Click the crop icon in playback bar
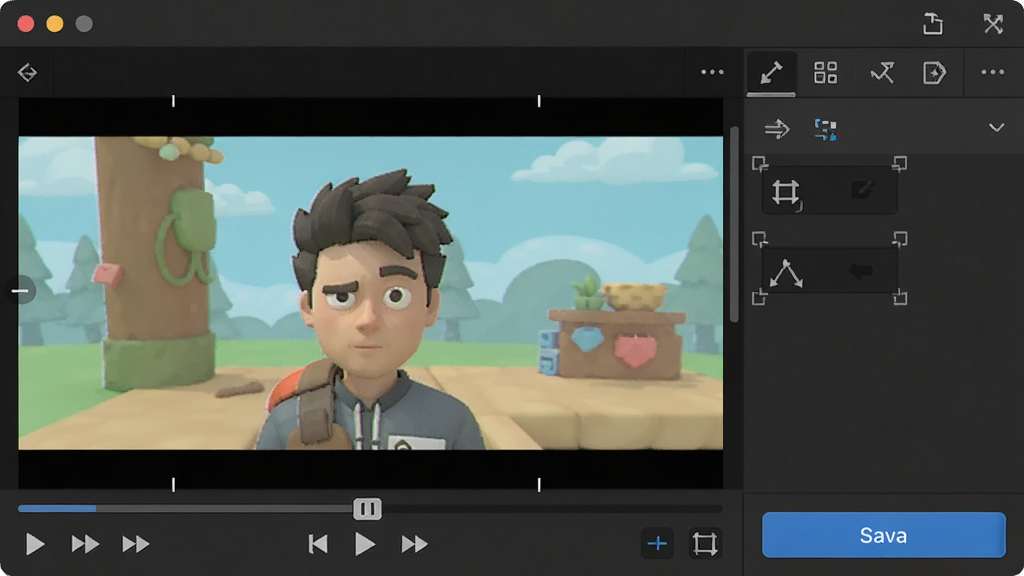The height and width of the screenshot is (576, 1024). click(x=705, y=543)
